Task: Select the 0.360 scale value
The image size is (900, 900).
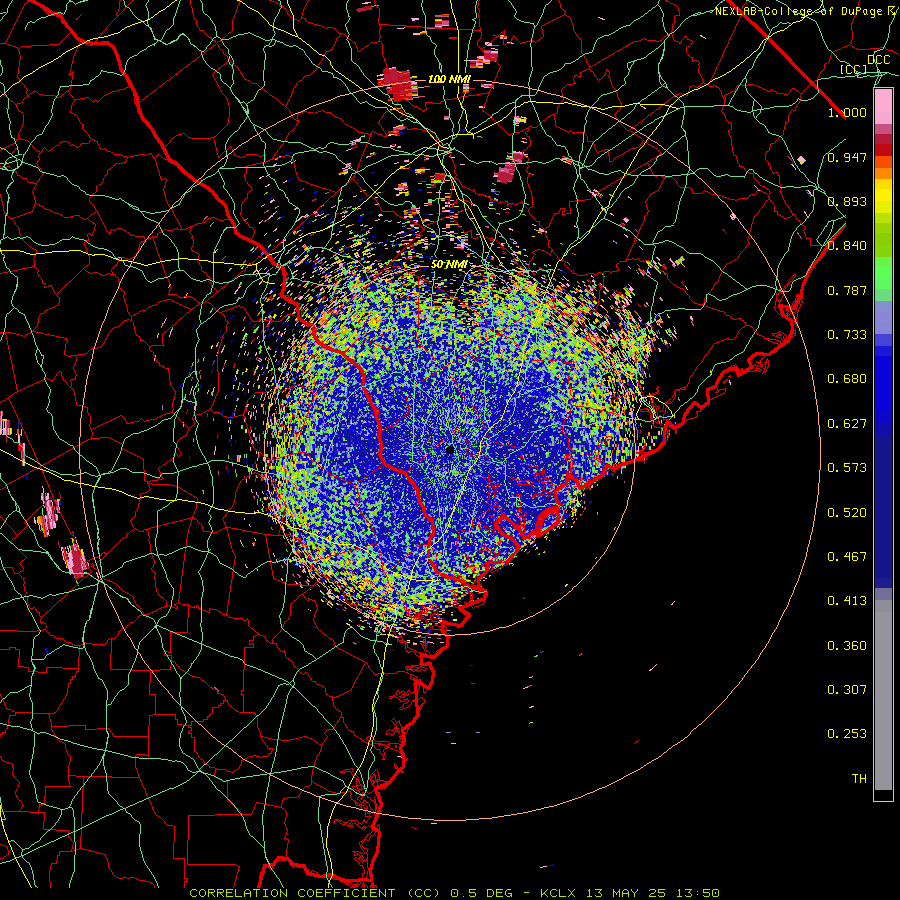Action: click(847, 646)
